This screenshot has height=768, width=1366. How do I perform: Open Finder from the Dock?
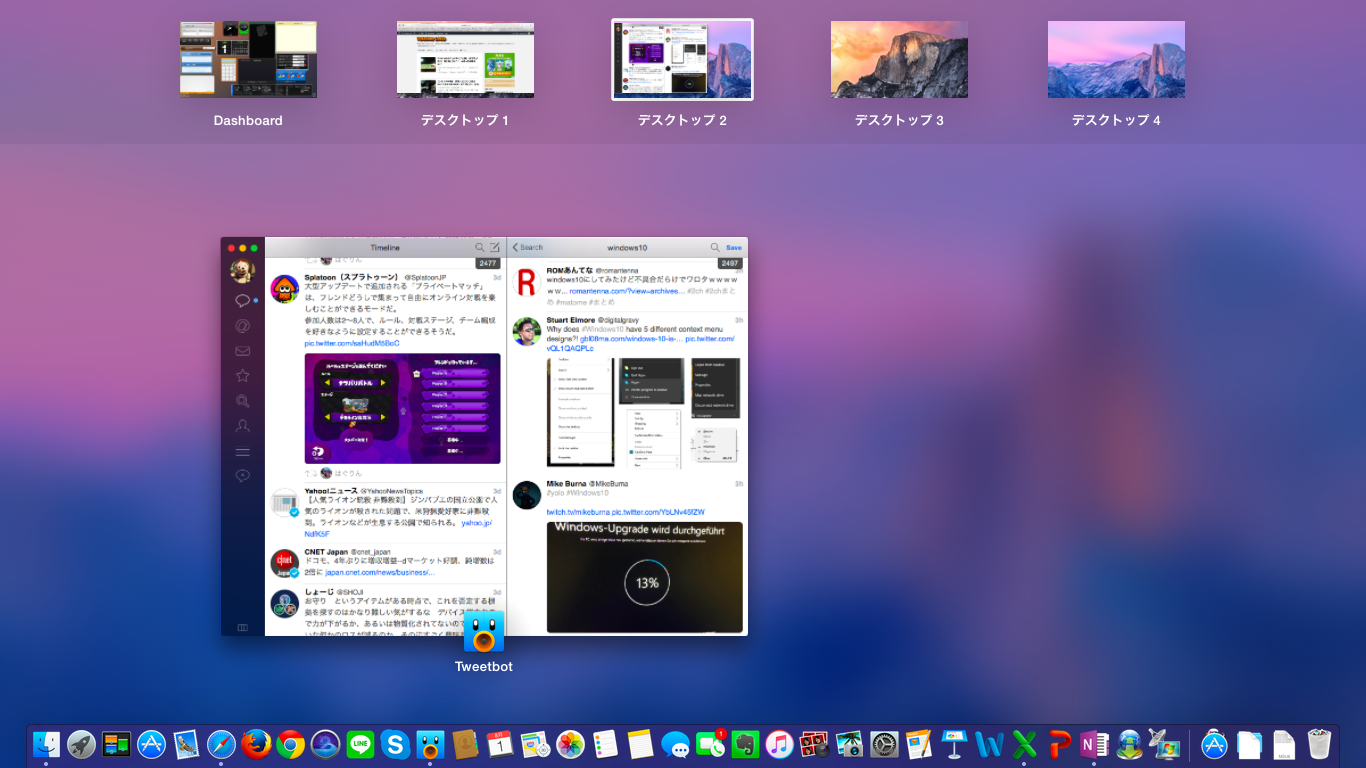[x=46, y=744]
